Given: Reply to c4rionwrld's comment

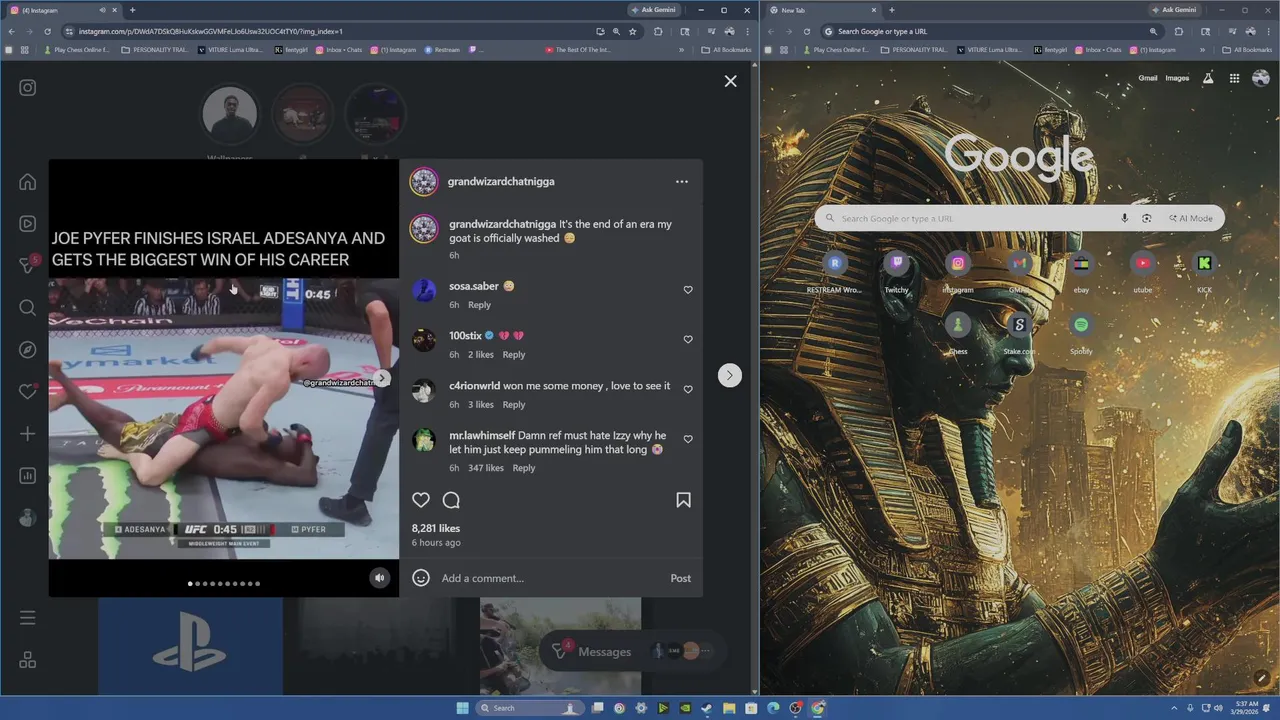Looking at the screenshot, I should pyautogui.click(x=514, y=405).
